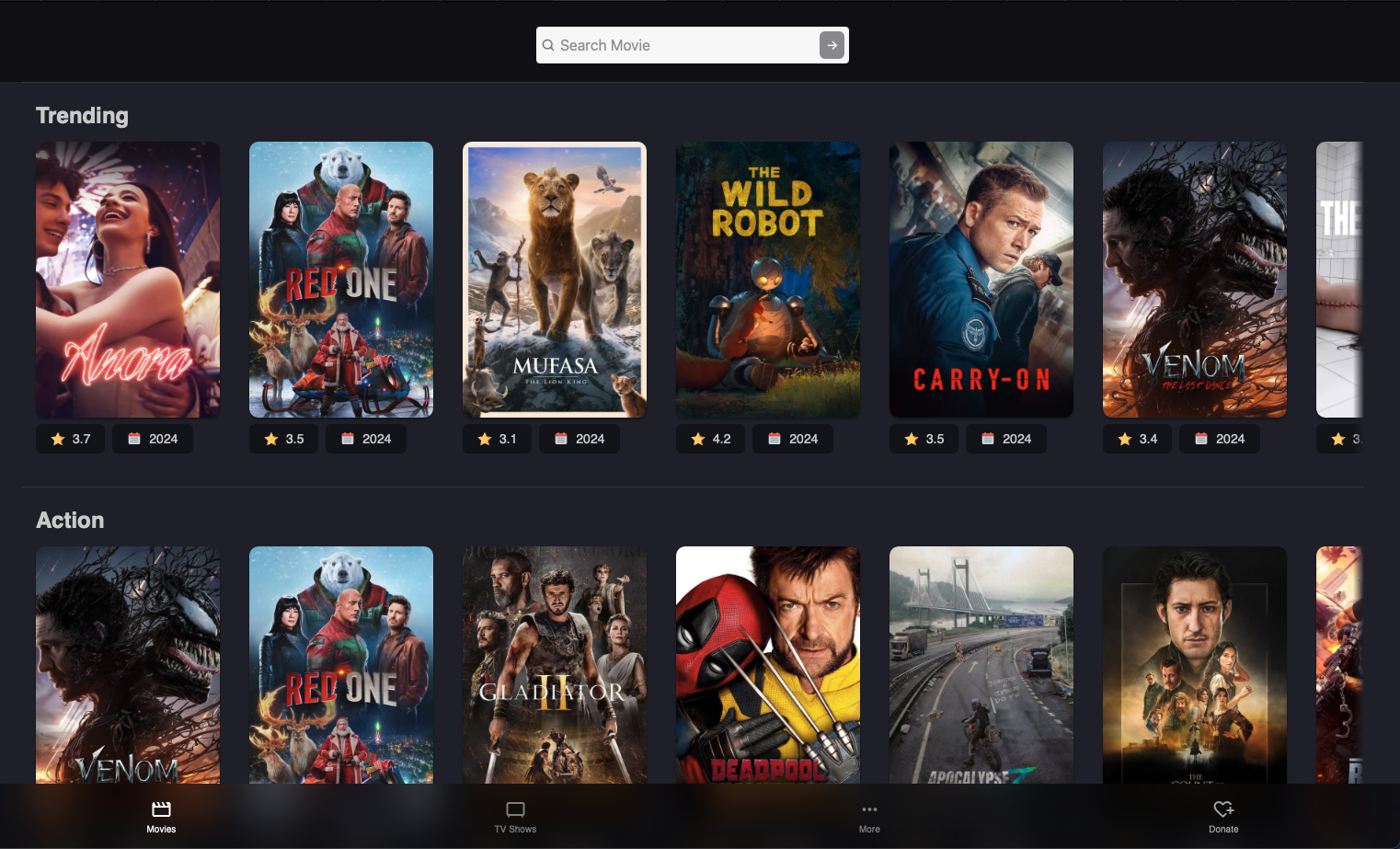Click the 2024 year badge under Anora

[153, 439]
